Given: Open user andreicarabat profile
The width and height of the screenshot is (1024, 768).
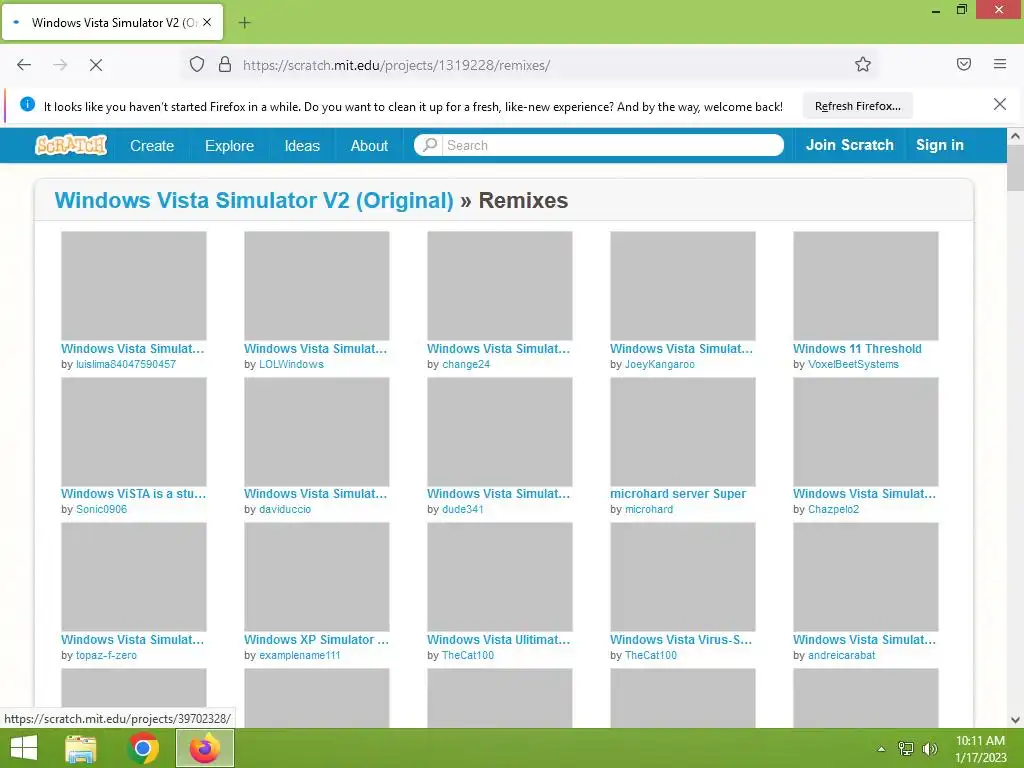Looking at the screenshot, I should point(841,655).
